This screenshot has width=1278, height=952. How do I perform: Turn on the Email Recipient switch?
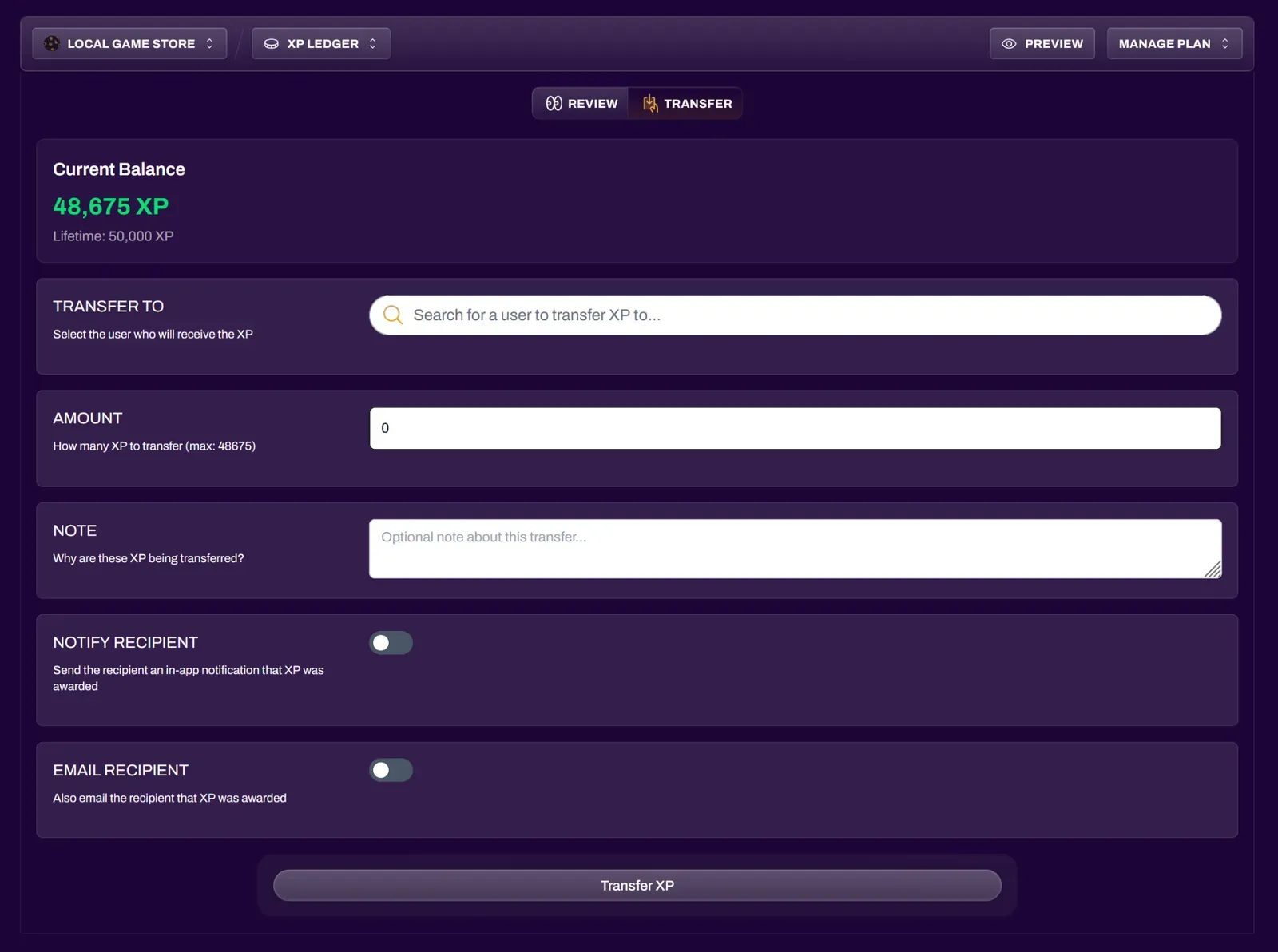(x=391, y=770)
